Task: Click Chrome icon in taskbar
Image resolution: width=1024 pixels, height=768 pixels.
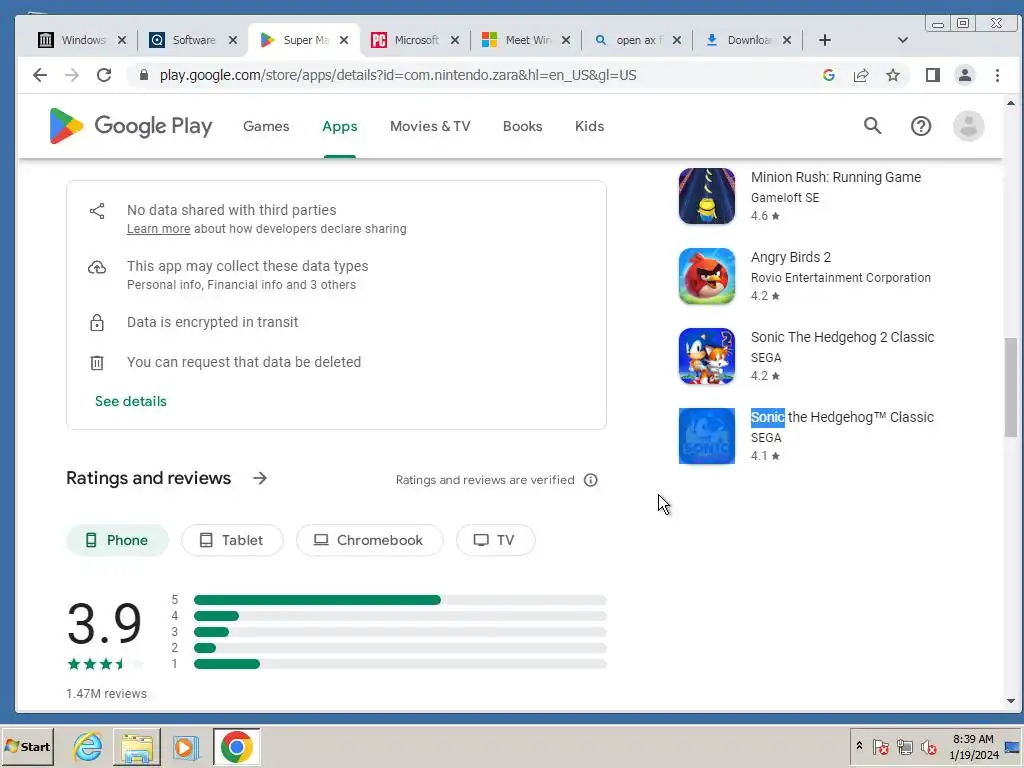Action: (x=236, y=746)
